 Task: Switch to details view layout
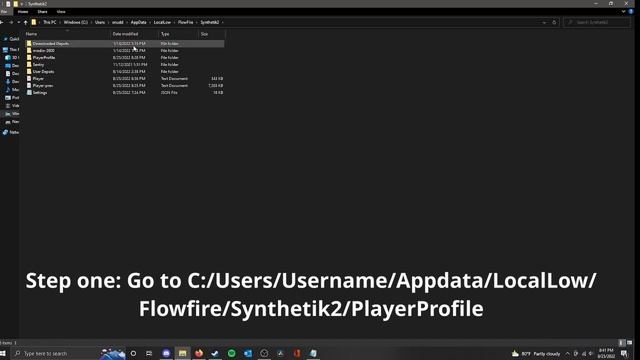coord(622,343)
